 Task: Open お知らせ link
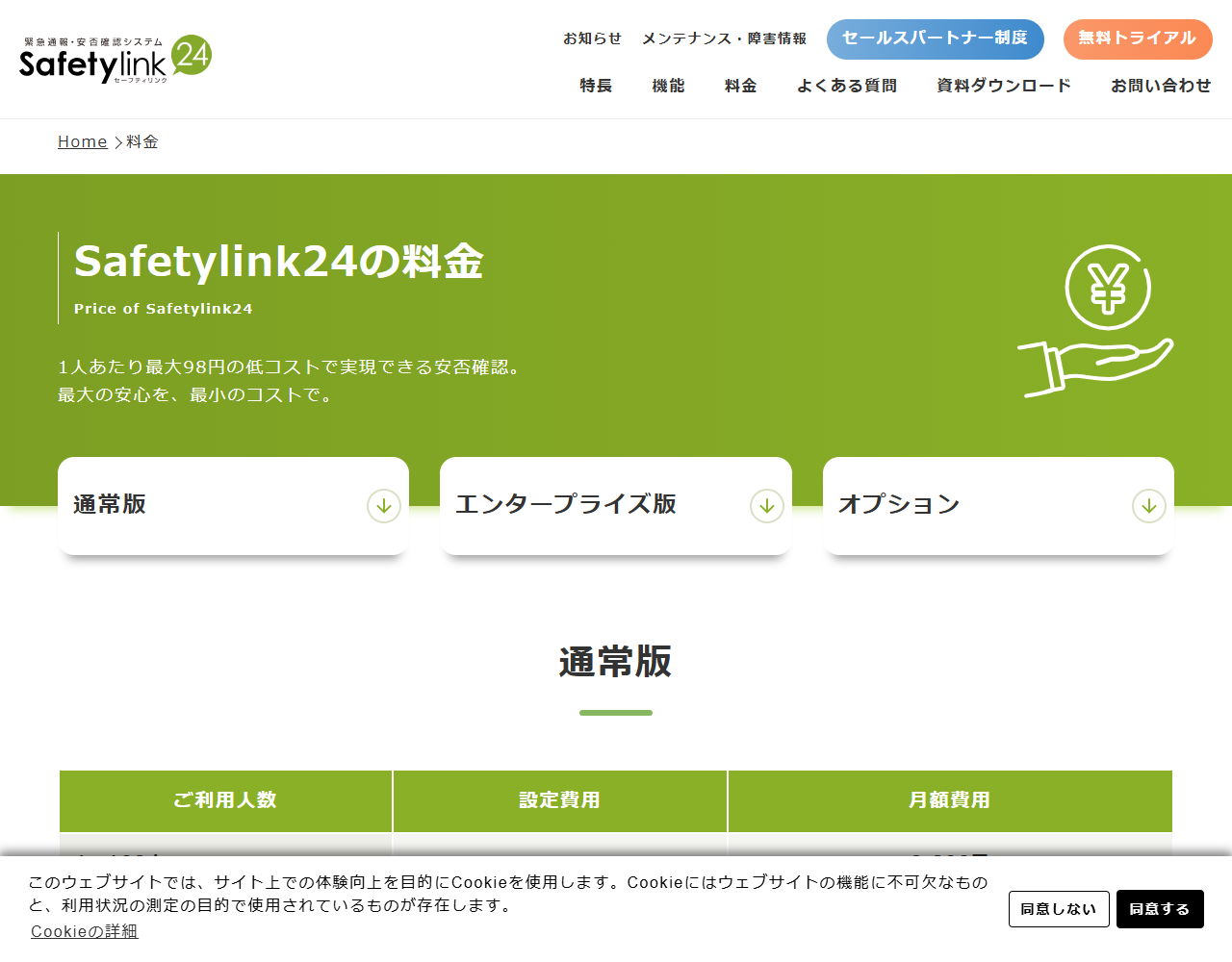pos(593,38)
